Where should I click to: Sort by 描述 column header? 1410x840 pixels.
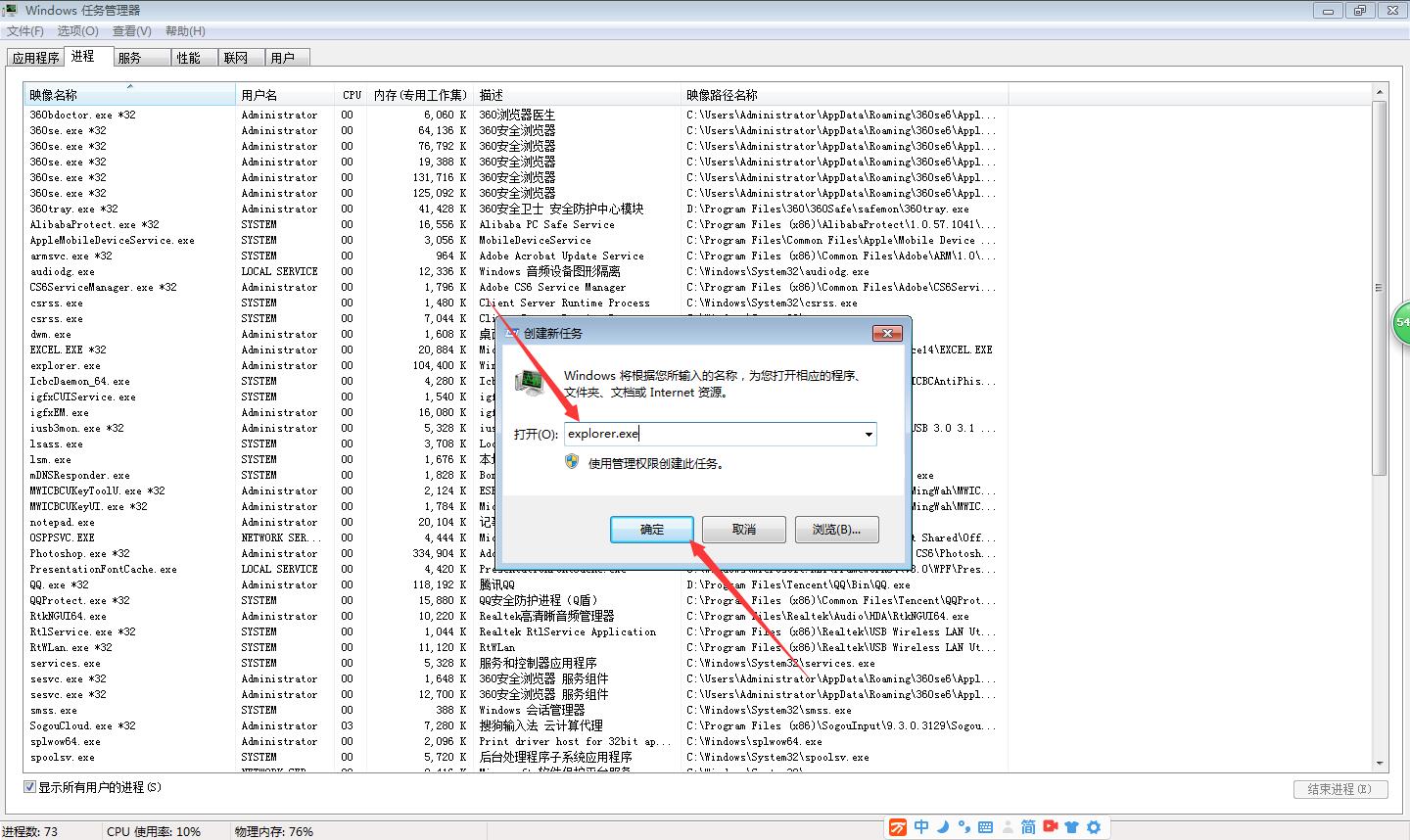(578, 95)
